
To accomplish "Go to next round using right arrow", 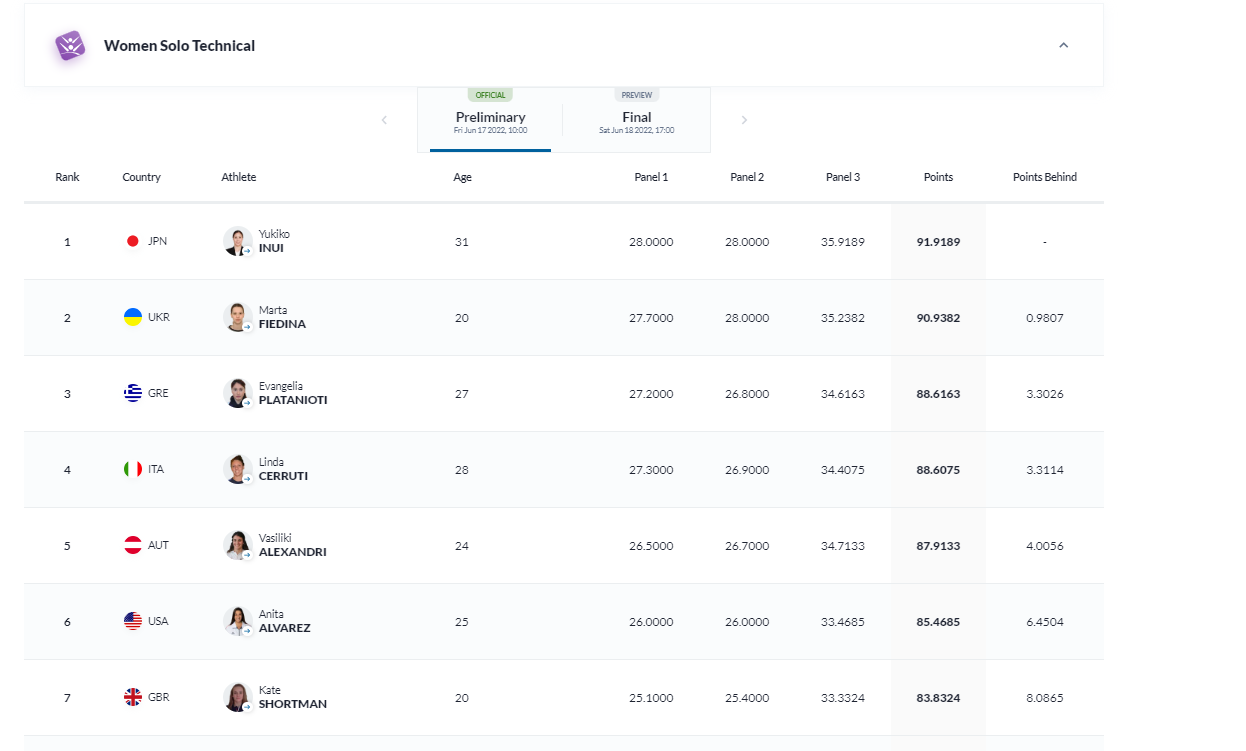I will (744, 120).
